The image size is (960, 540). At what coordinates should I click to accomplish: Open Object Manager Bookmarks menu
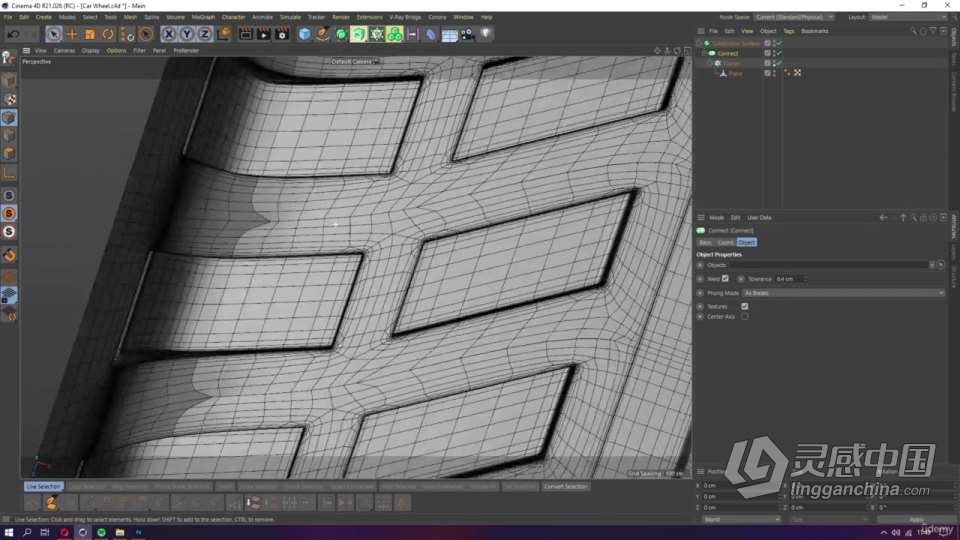tap(815, 31)
